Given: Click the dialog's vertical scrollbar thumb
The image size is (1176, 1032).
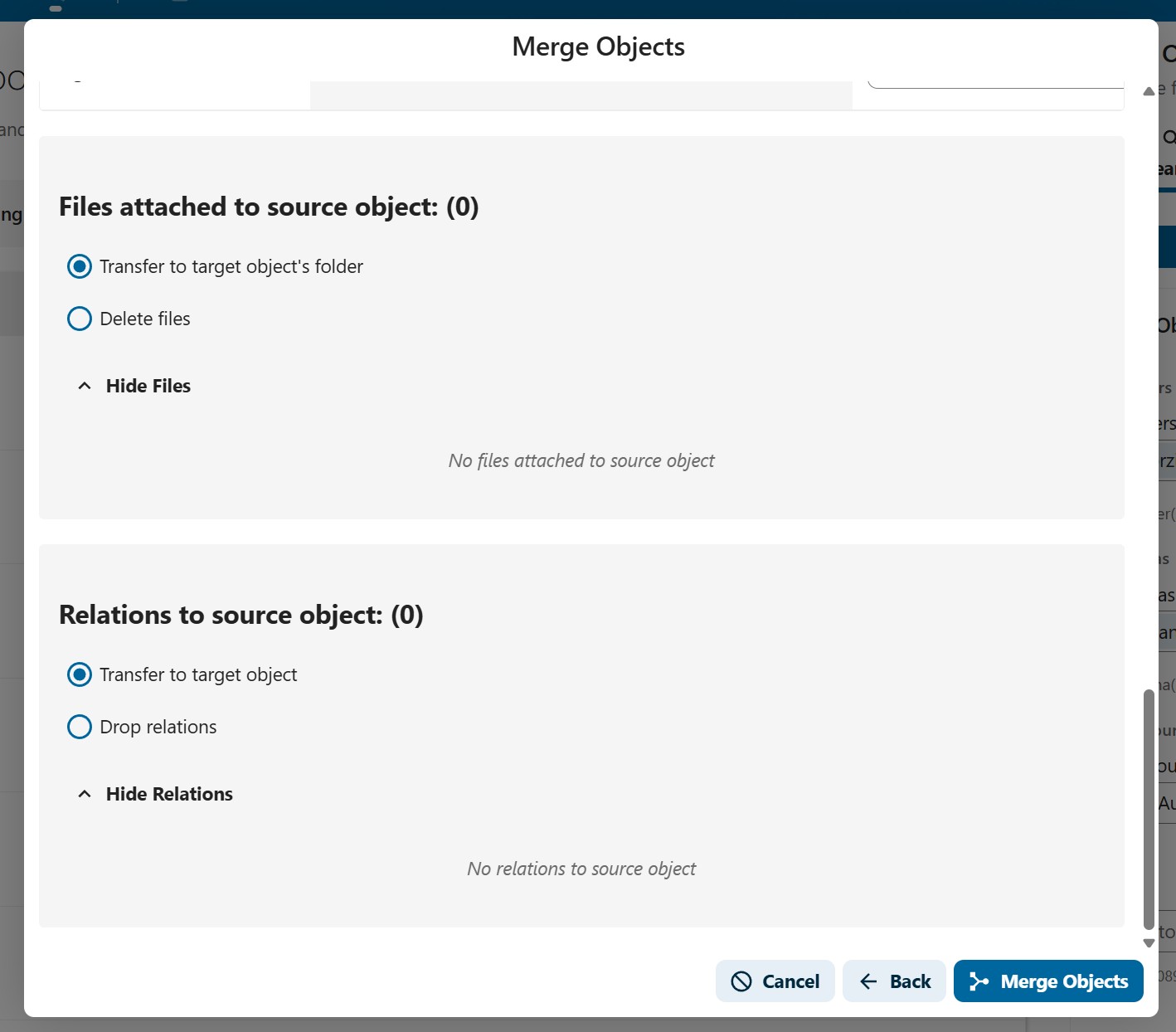Looking at the screenshot, I should click(x=1149, y=809).
